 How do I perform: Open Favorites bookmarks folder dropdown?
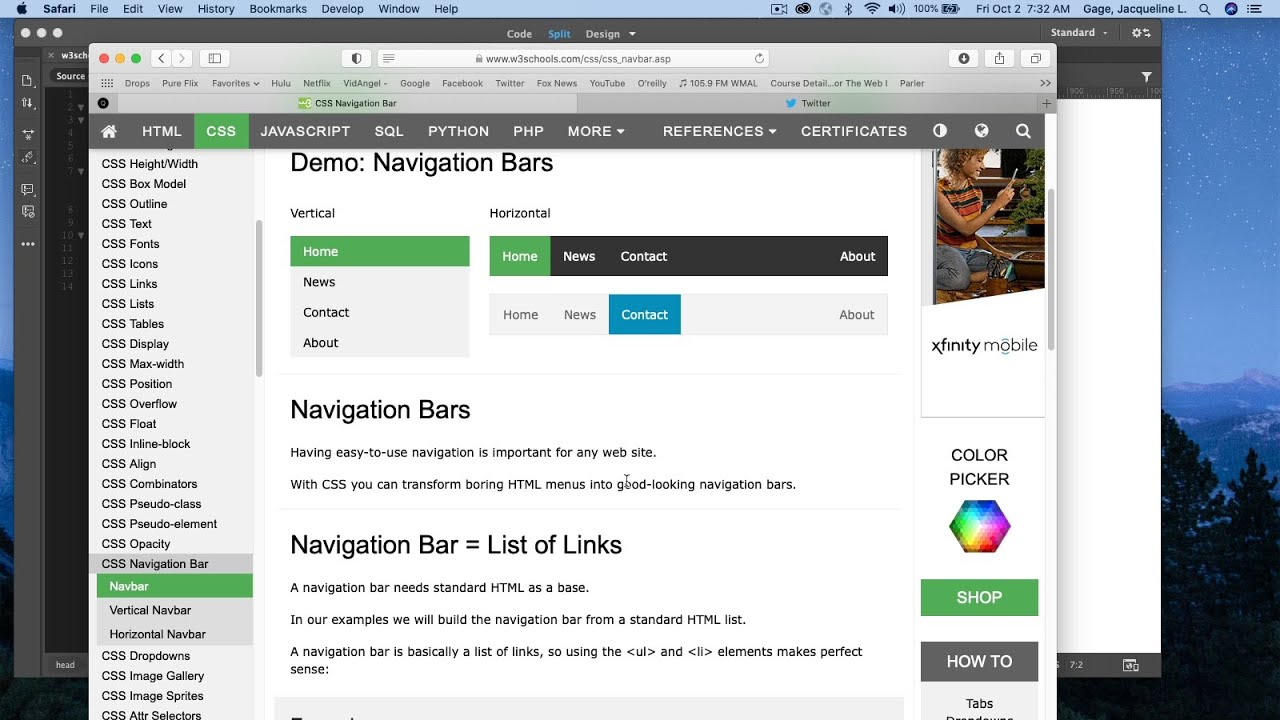(x=235, y=84)
